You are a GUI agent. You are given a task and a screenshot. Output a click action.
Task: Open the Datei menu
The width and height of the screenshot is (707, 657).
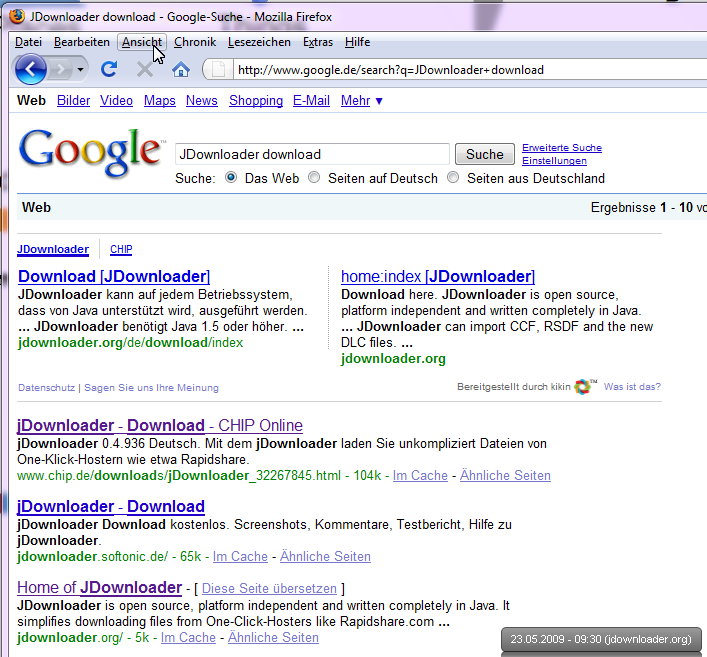click(x=28, y=42)
